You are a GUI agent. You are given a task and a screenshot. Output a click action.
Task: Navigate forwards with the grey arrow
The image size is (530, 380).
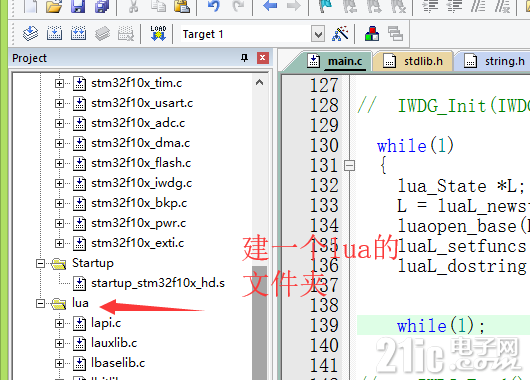[x=293, y=6]
